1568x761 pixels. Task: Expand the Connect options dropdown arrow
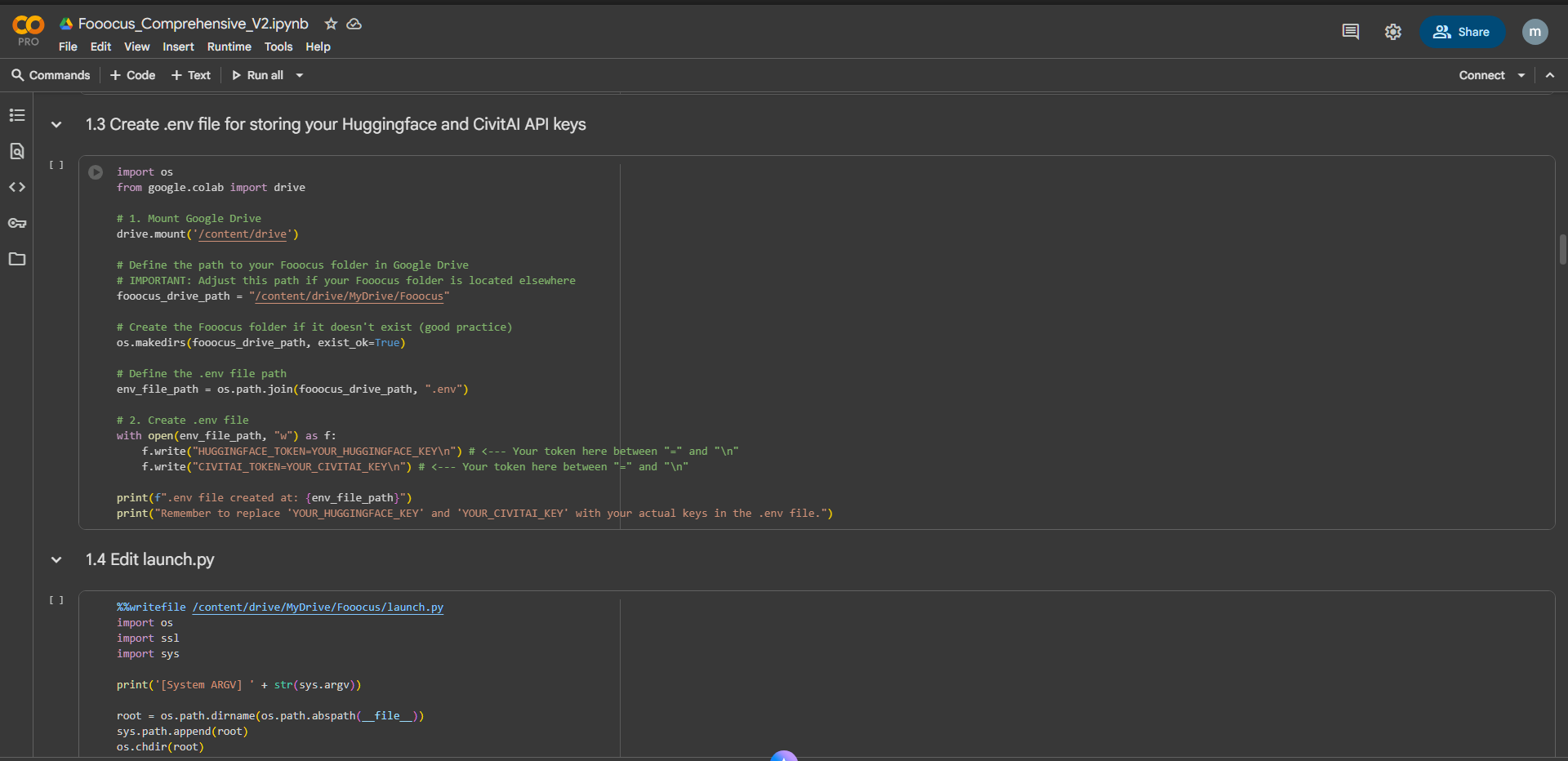[1521, 75]
